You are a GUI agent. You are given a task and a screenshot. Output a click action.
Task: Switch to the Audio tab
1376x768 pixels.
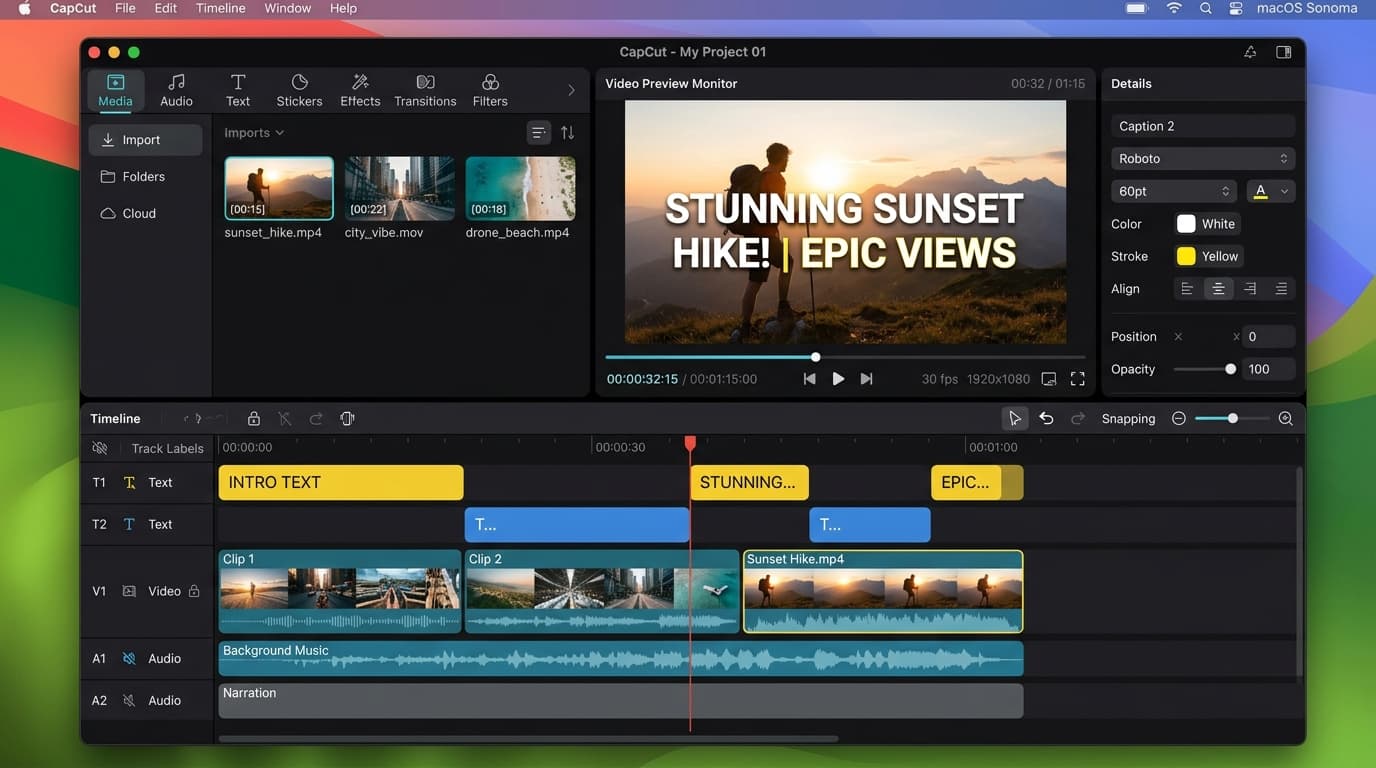(x=176, y=90)
